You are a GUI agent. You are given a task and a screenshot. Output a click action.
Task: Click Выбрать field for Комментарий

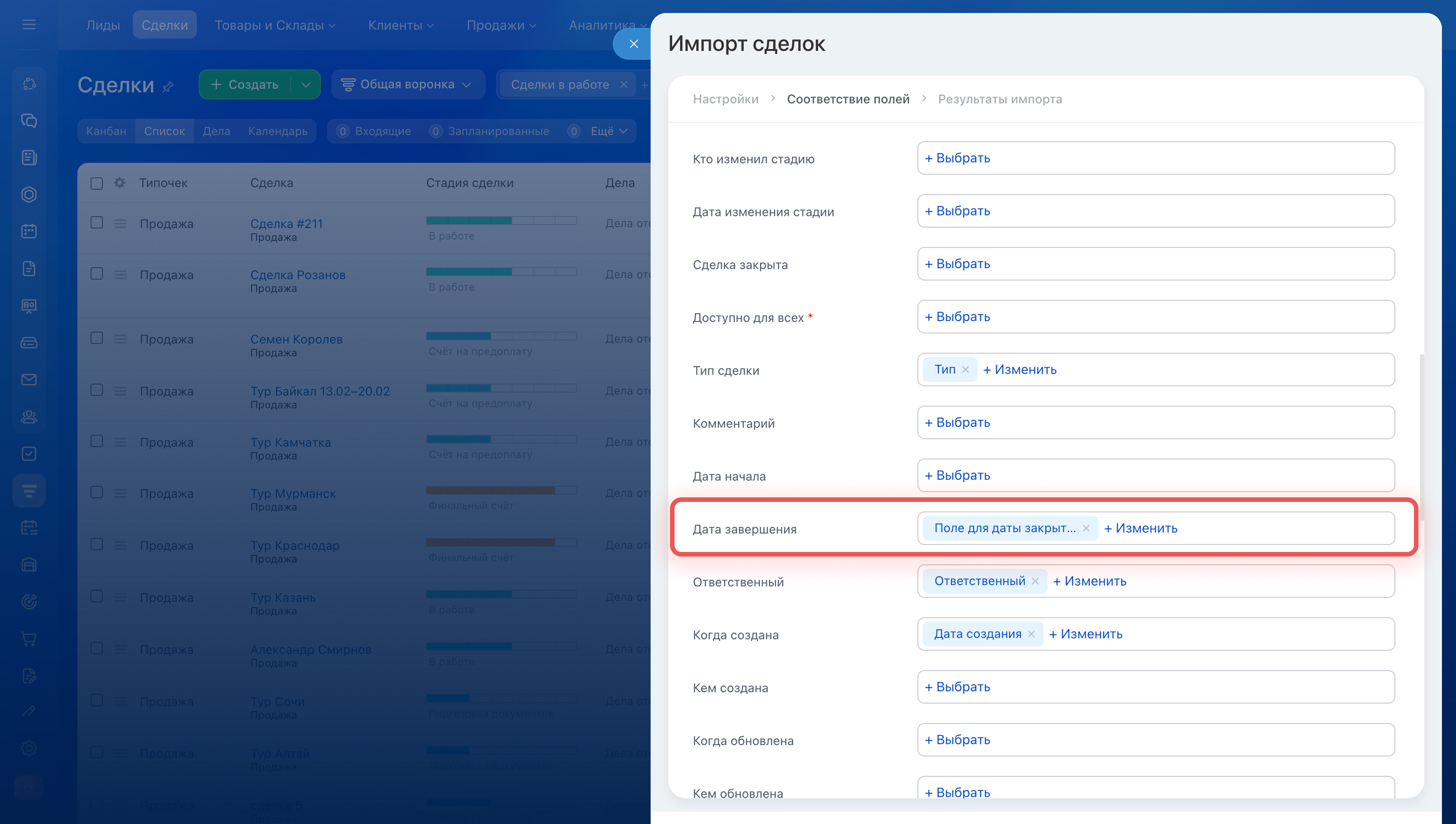pyautogui.click(x=957, y=422)
